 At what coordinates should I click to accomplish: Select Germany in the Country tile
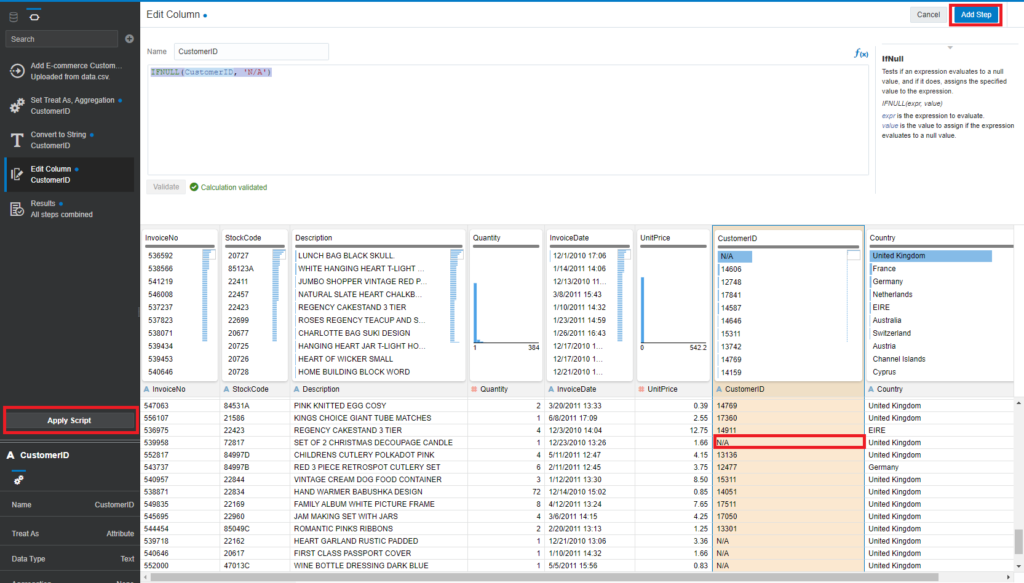[x=888, y=281]
